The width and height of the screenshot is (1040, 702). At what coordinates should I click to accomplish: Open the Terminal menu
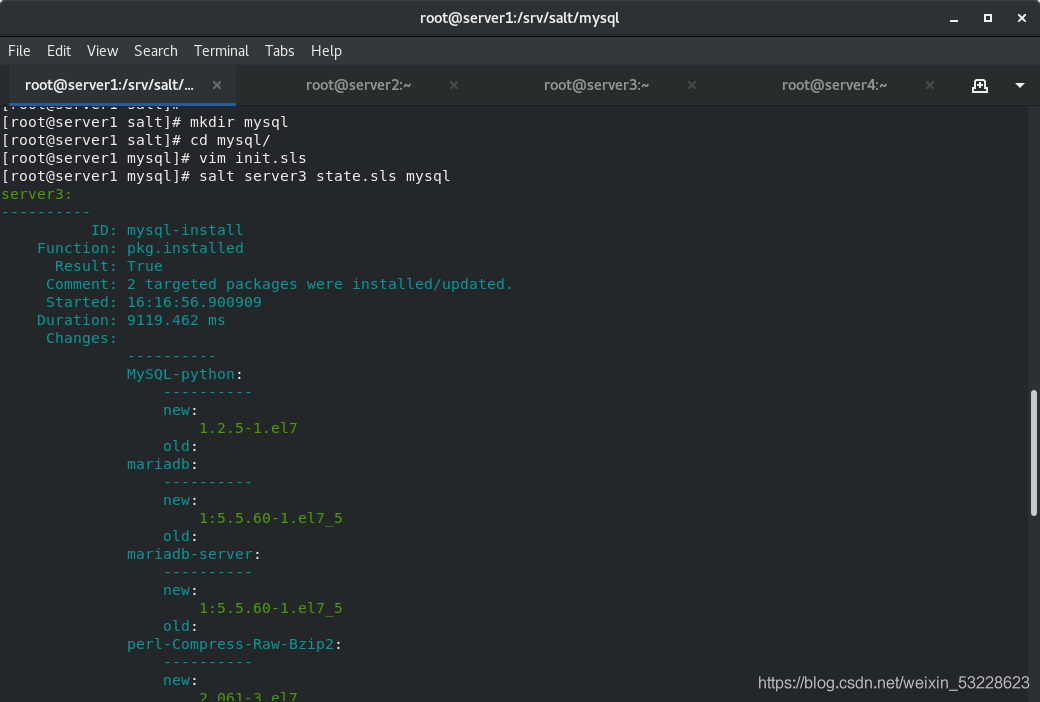pyautogui.click(x=221, y=51)
